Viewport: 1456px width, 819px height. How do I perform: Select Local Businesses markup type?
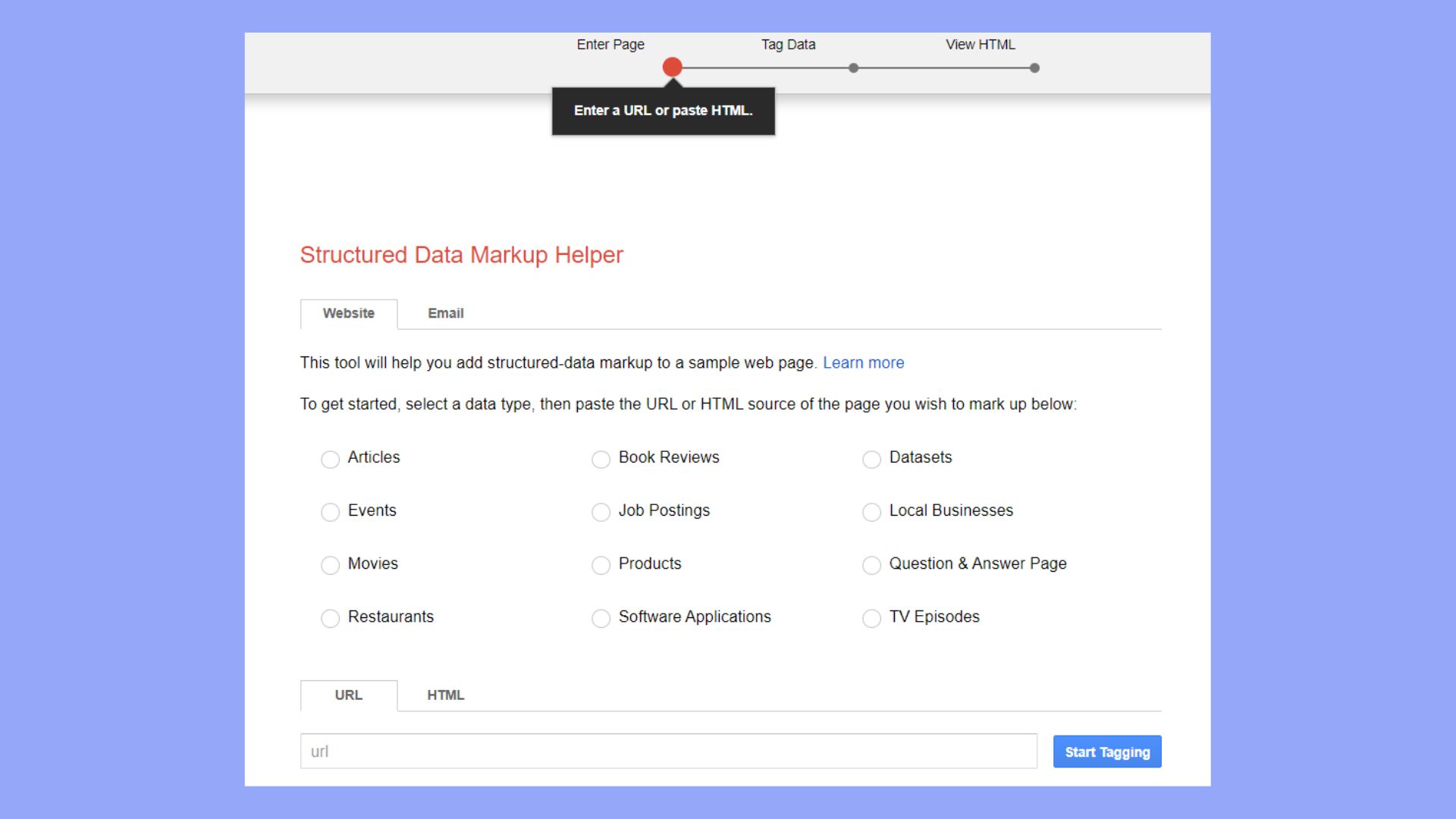click(871, 512)
